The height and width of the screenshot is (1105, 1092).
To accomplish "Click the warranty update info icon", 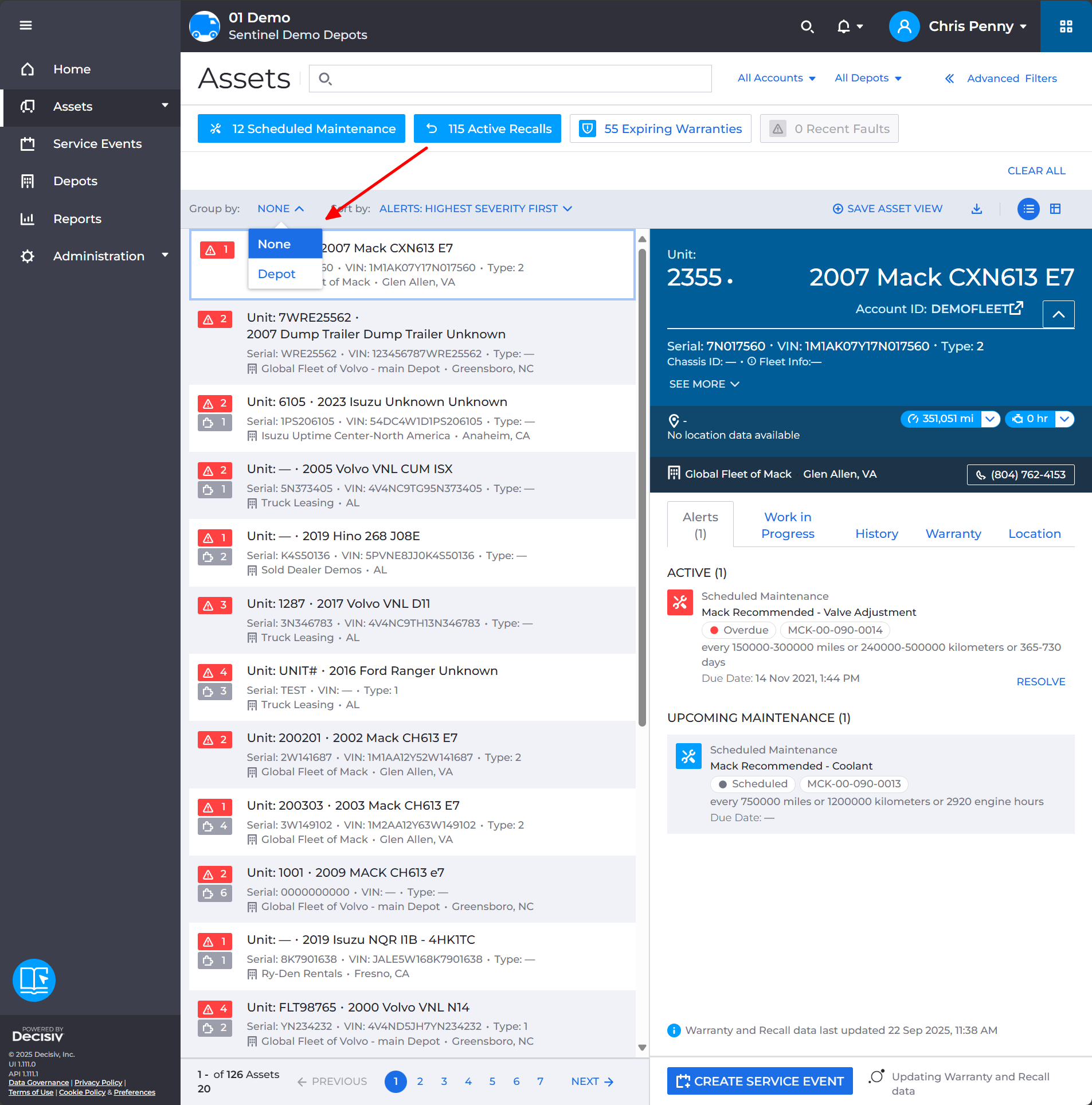I will (x=674, y=1030).
